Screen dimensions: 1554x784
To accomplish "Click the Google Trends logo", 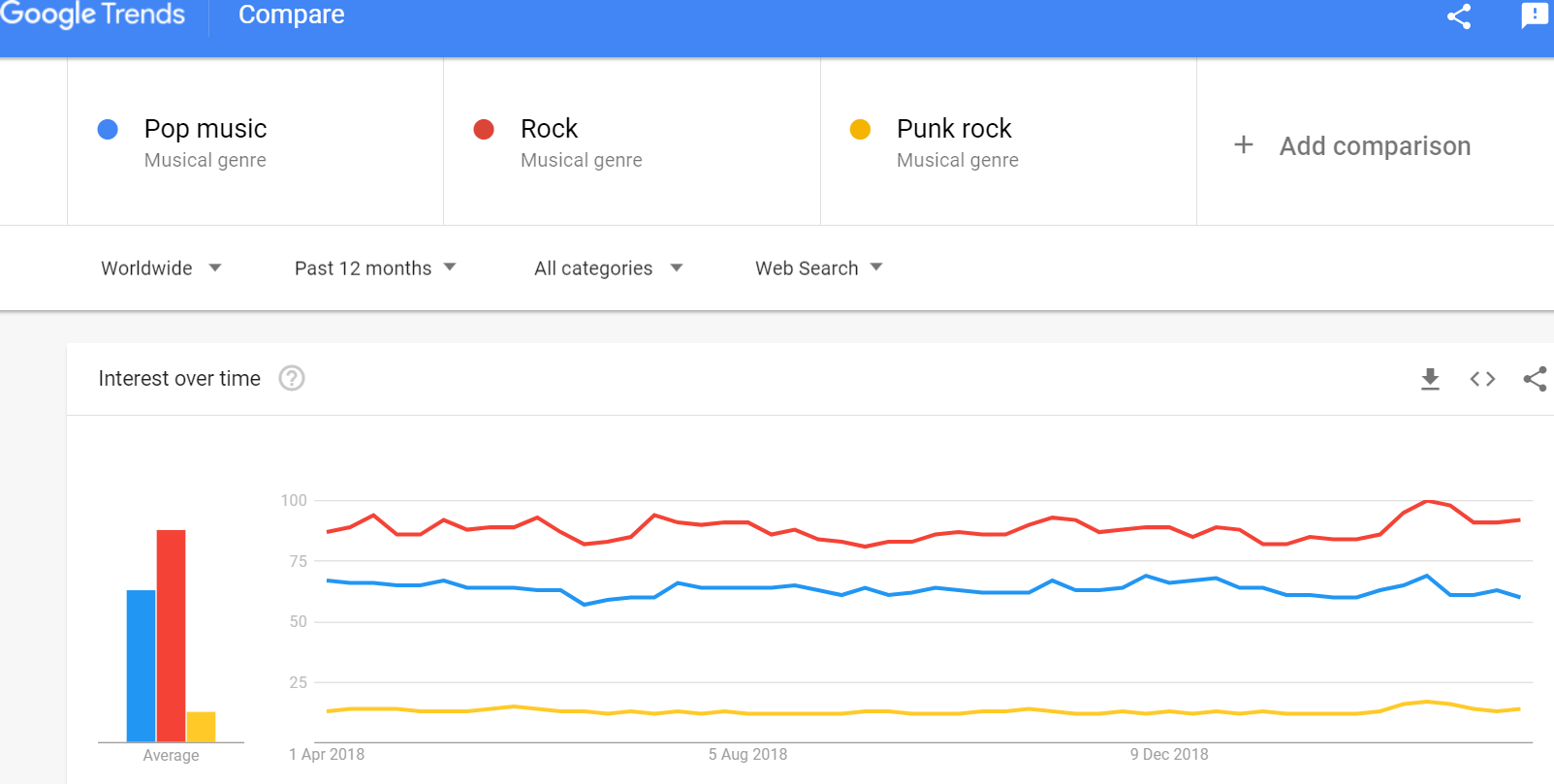I will (93, 15).
